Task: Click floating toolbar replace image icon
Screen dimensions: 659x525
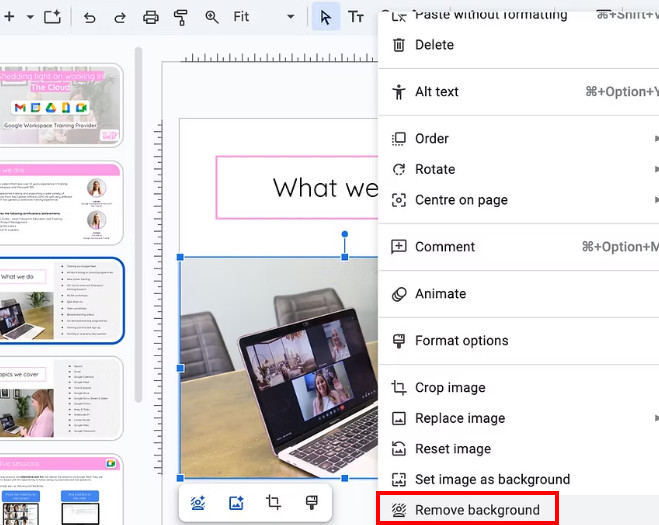Action: [x=236, y=503]
